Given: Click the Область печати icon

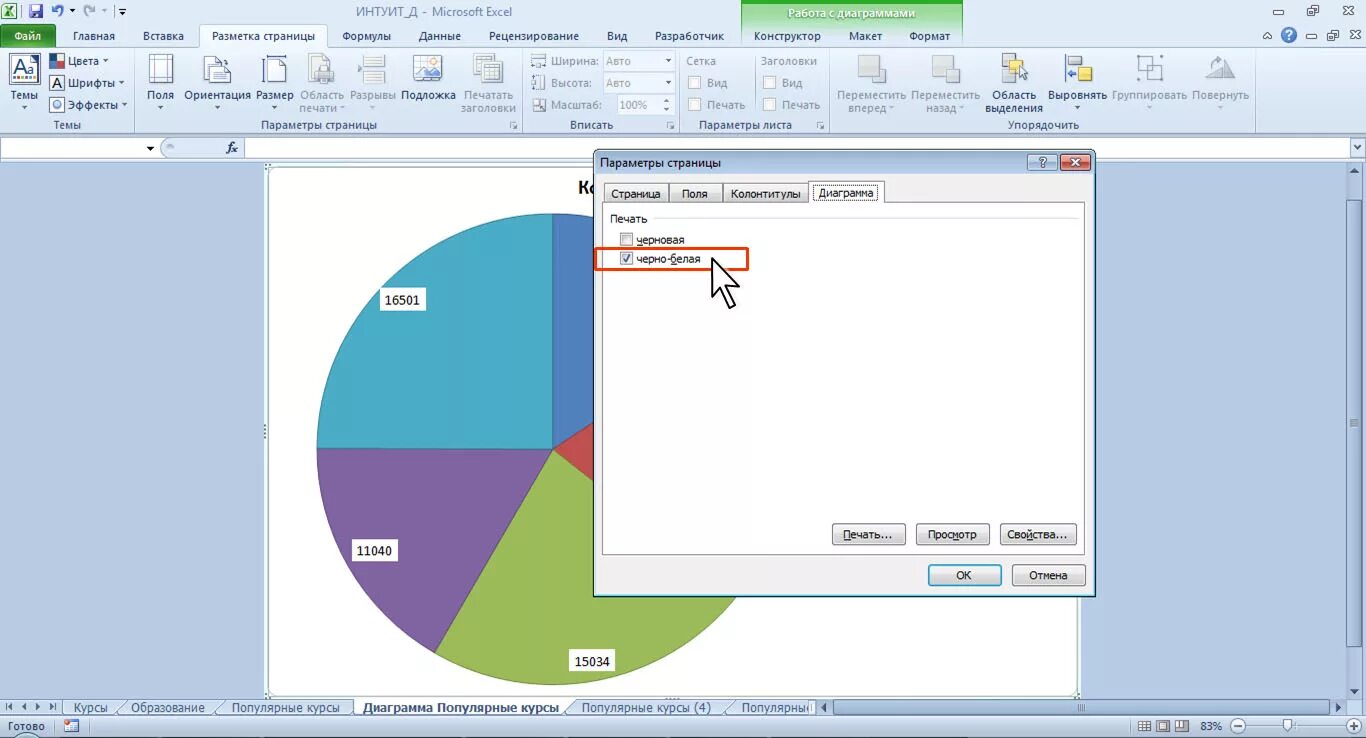Looking at the screenshot, I should [322, 82].
